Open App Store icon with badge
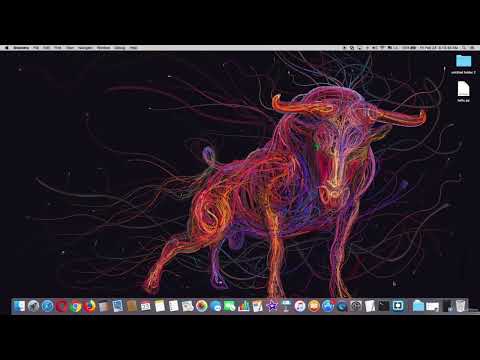 (328, 306)
